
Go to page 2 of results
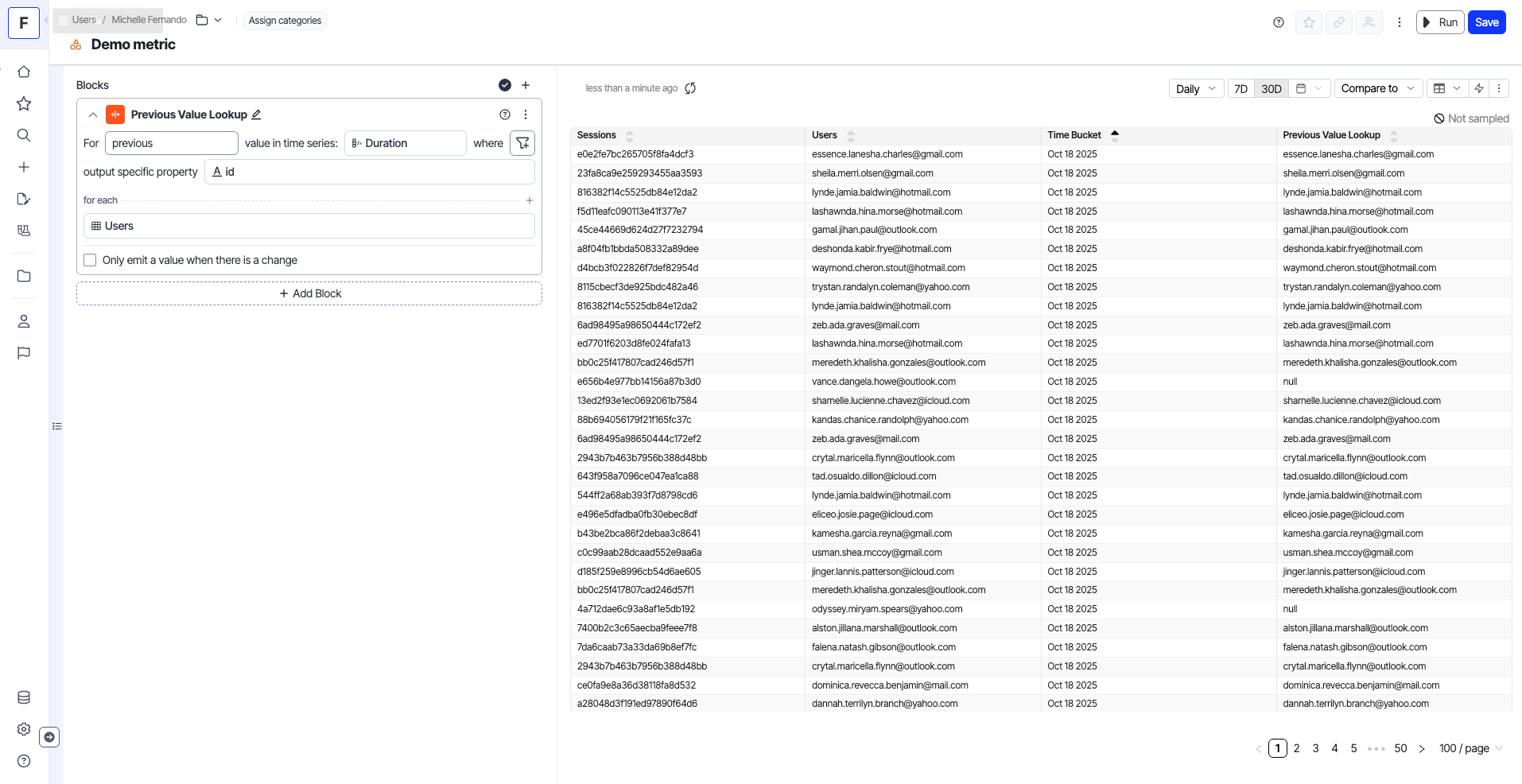[1296, 748]
